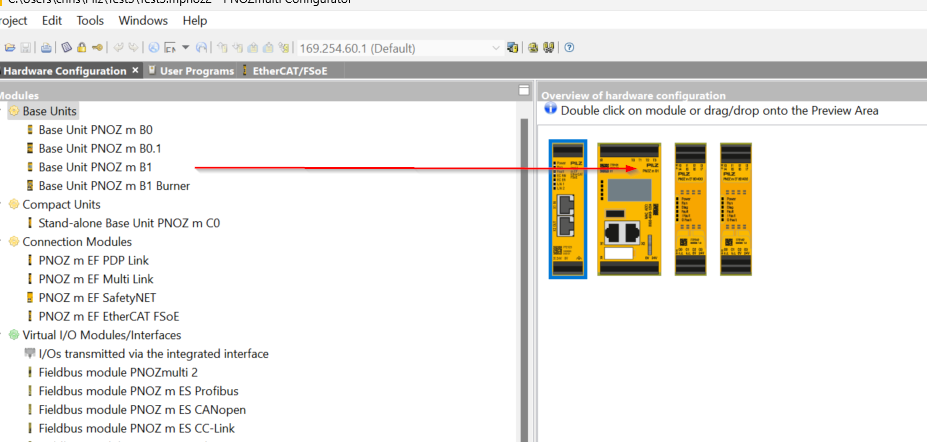Click the blue info icon in the overview hint
Image resolution: width=927 pixels, height=442 pixels.
(x=550, y=109)
